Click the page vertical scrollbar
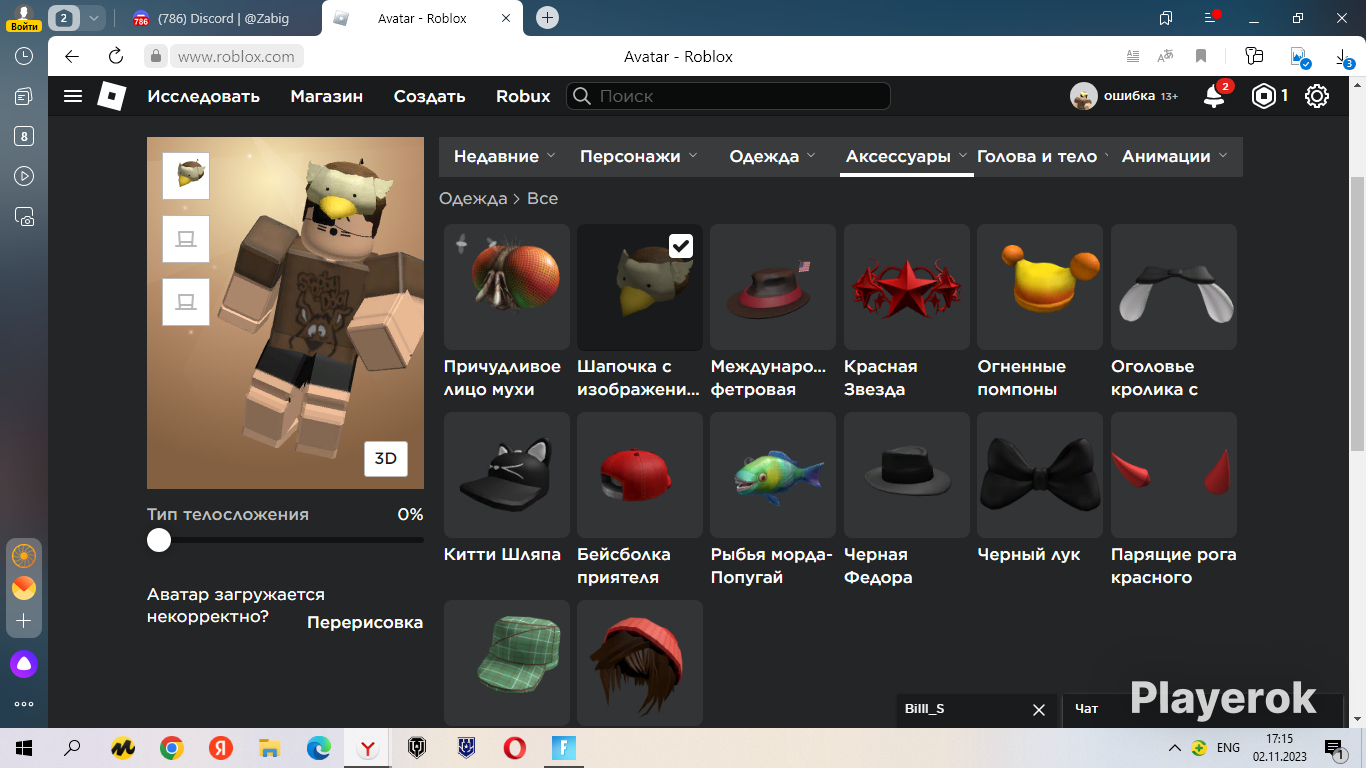1366x768 pixels. coord(1357,312)
